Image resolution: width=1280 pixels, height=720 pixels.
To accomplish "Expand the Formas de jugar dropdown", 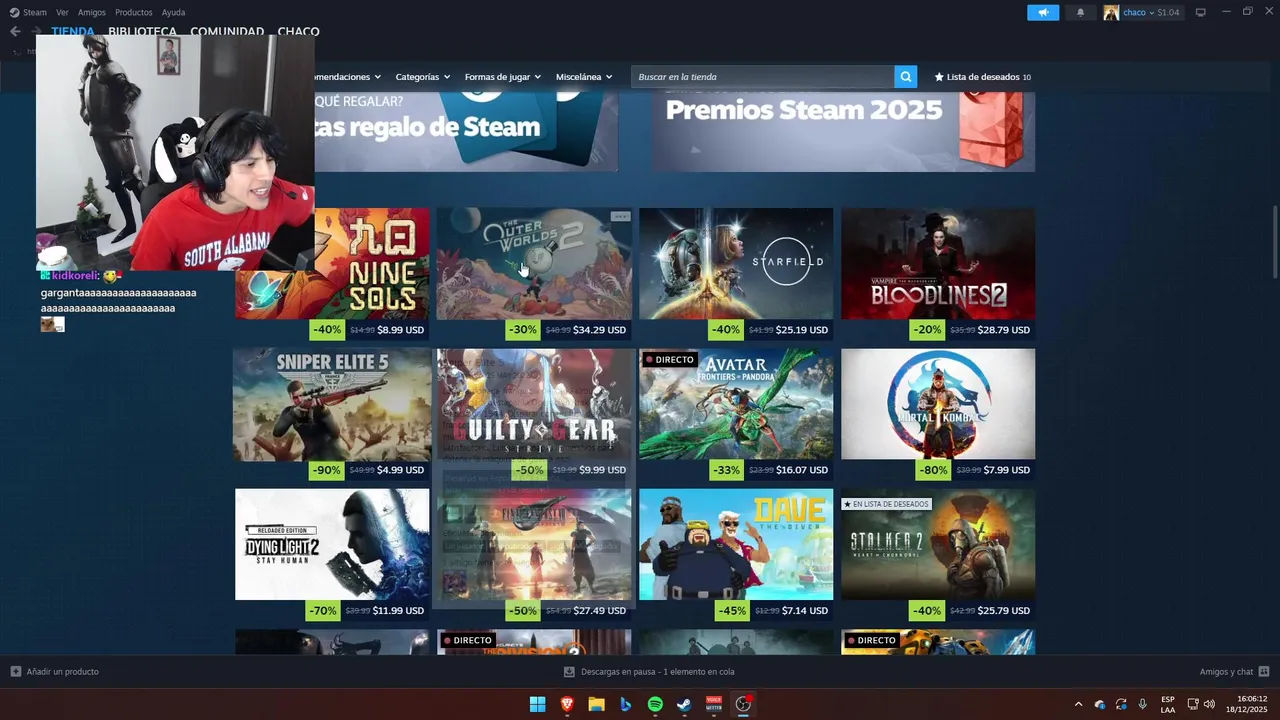I will [503, 77].
